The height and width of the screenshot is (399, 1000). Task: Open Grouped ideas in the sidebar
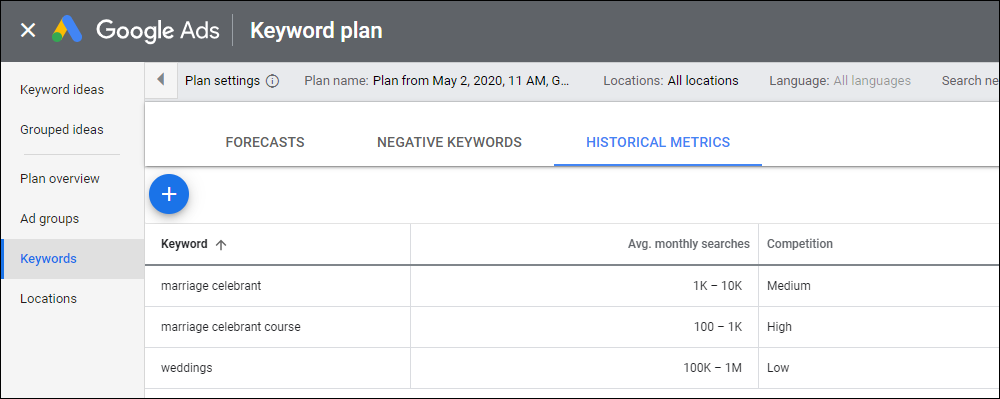62,129
